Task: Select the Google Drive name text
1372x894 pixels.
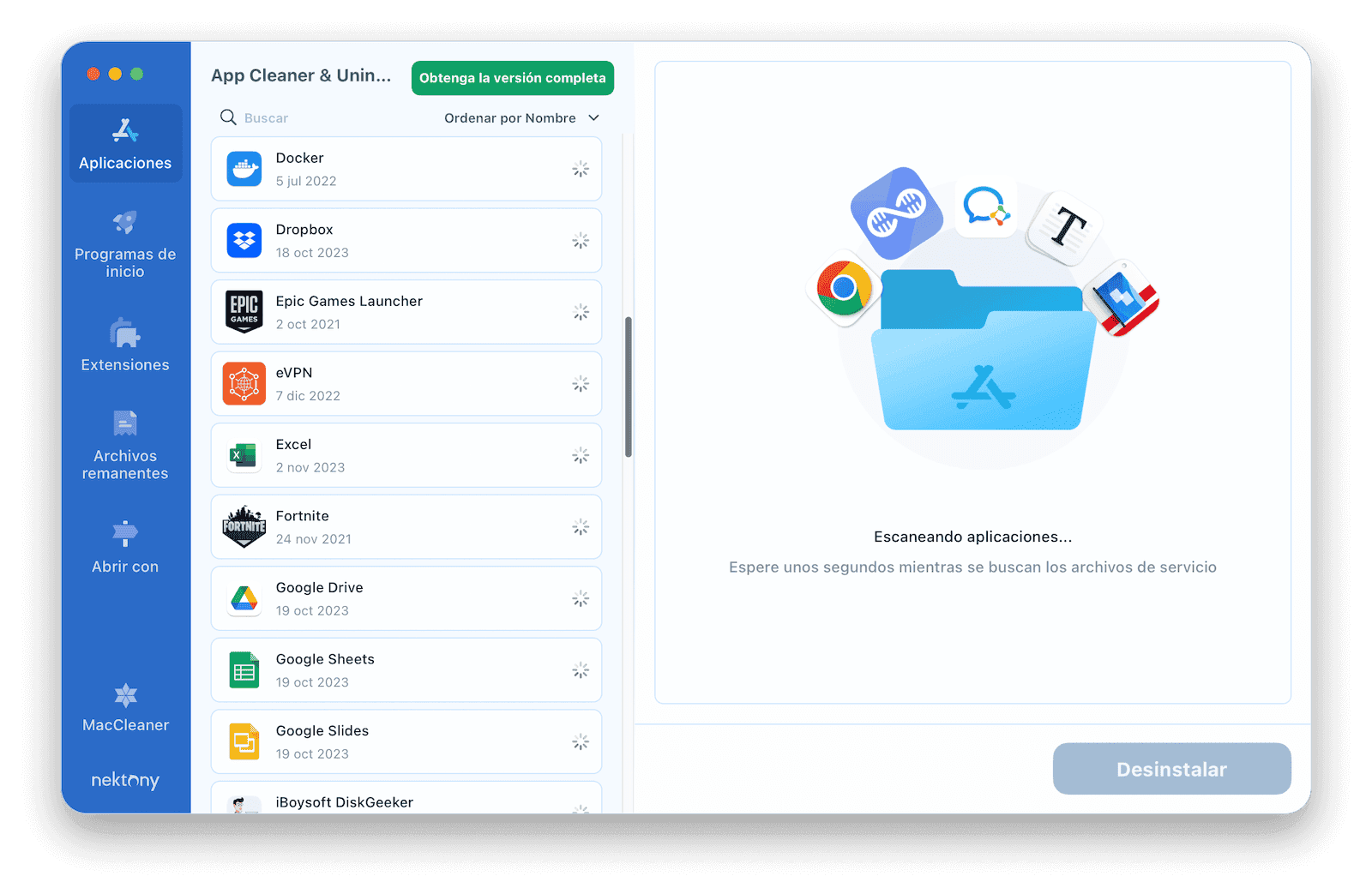Action: pyautogui.click(x=320, y=587)
